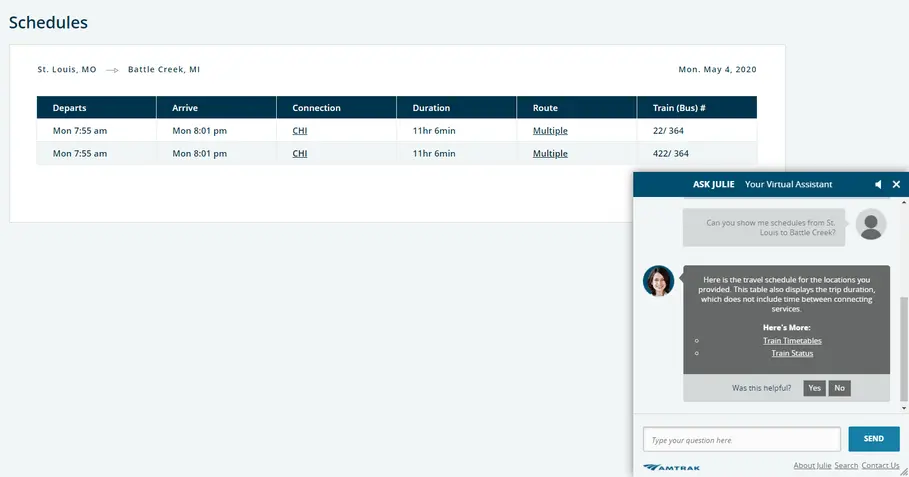909x477 pixels.
Task: Click the route arrow between the cities
Action: click(113, 70)
